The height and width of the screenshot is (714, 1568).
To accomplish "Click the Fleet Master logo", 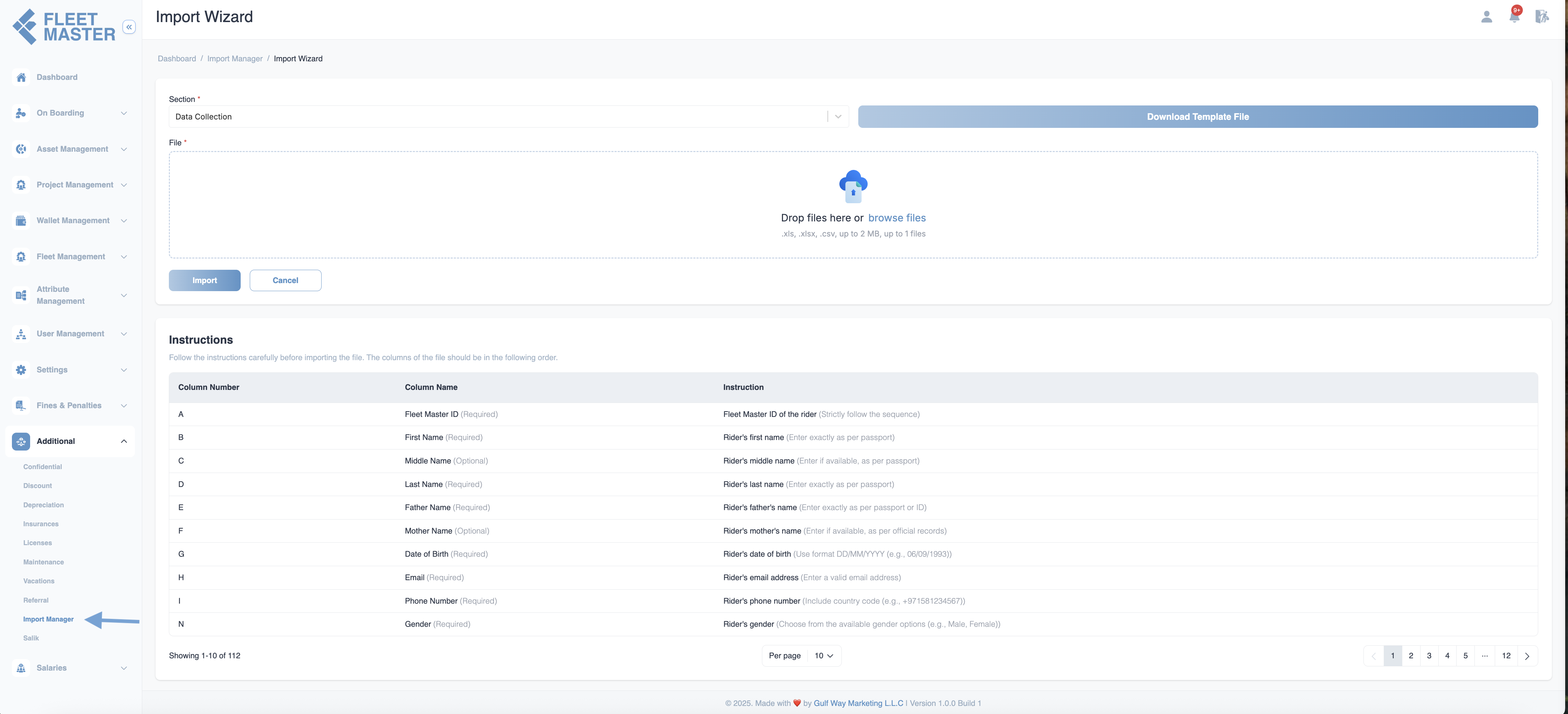I will [64, 27].
